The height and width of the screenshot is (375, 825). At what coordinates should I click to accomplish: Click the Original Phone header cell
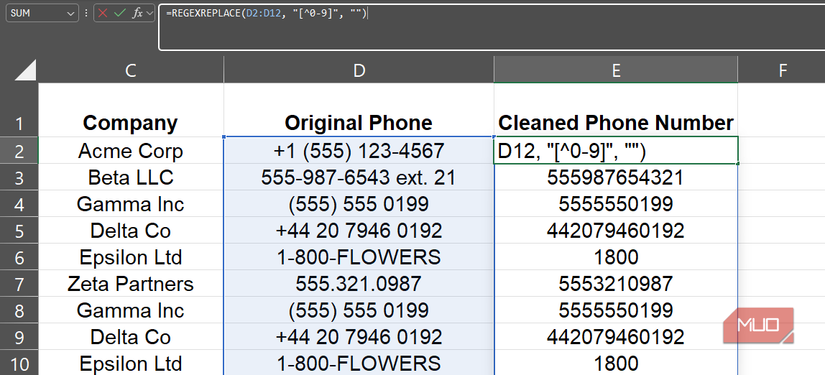pyautogui.click(x=359, y=110)
